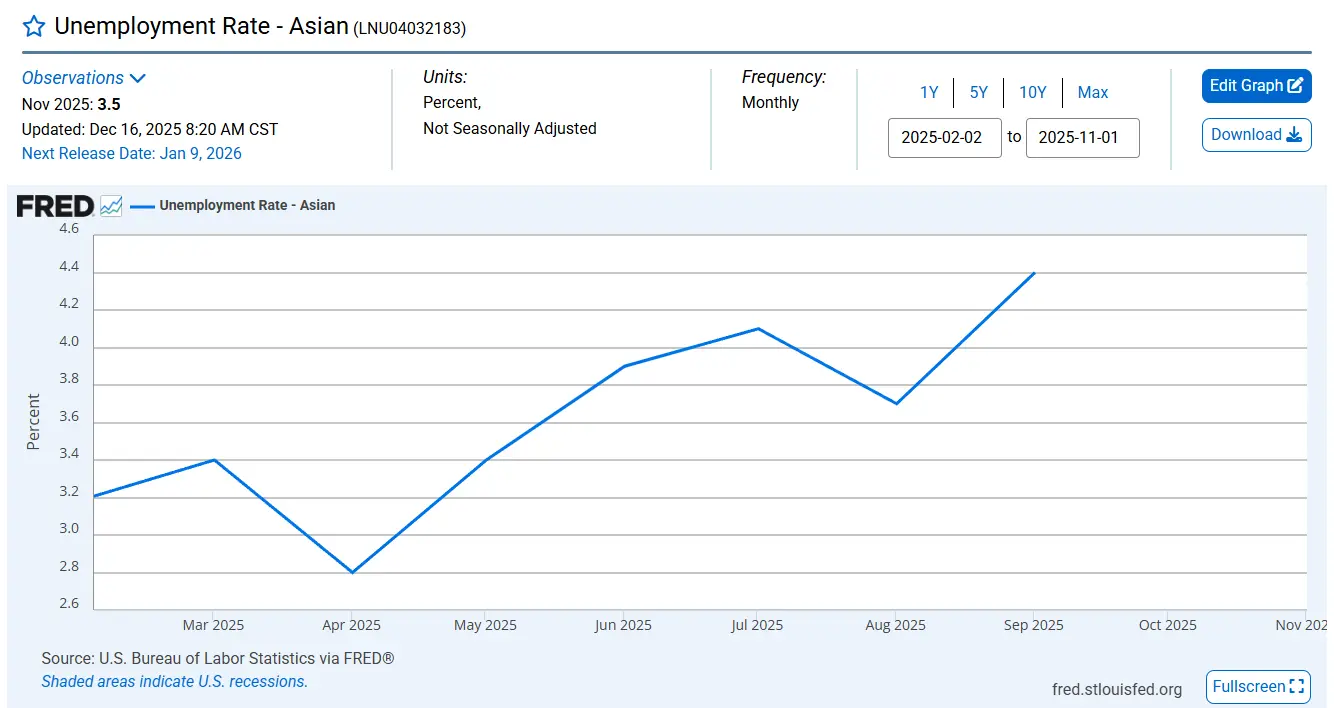
Task: Switch to the 5Y time range
Action: (x=978, y=92)
